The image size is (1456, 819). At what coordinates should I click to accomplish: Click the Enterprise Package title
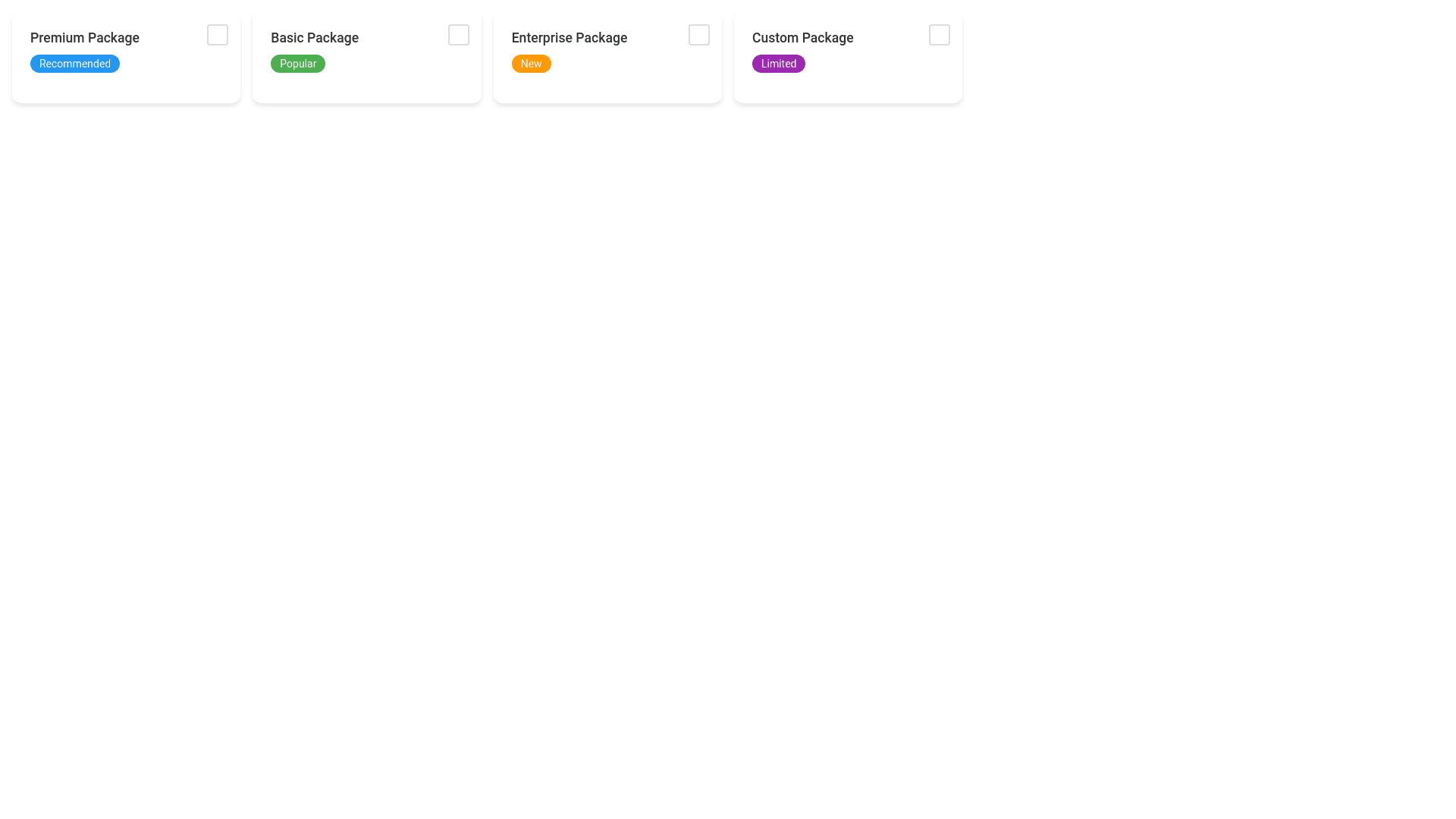coord(569,38)
